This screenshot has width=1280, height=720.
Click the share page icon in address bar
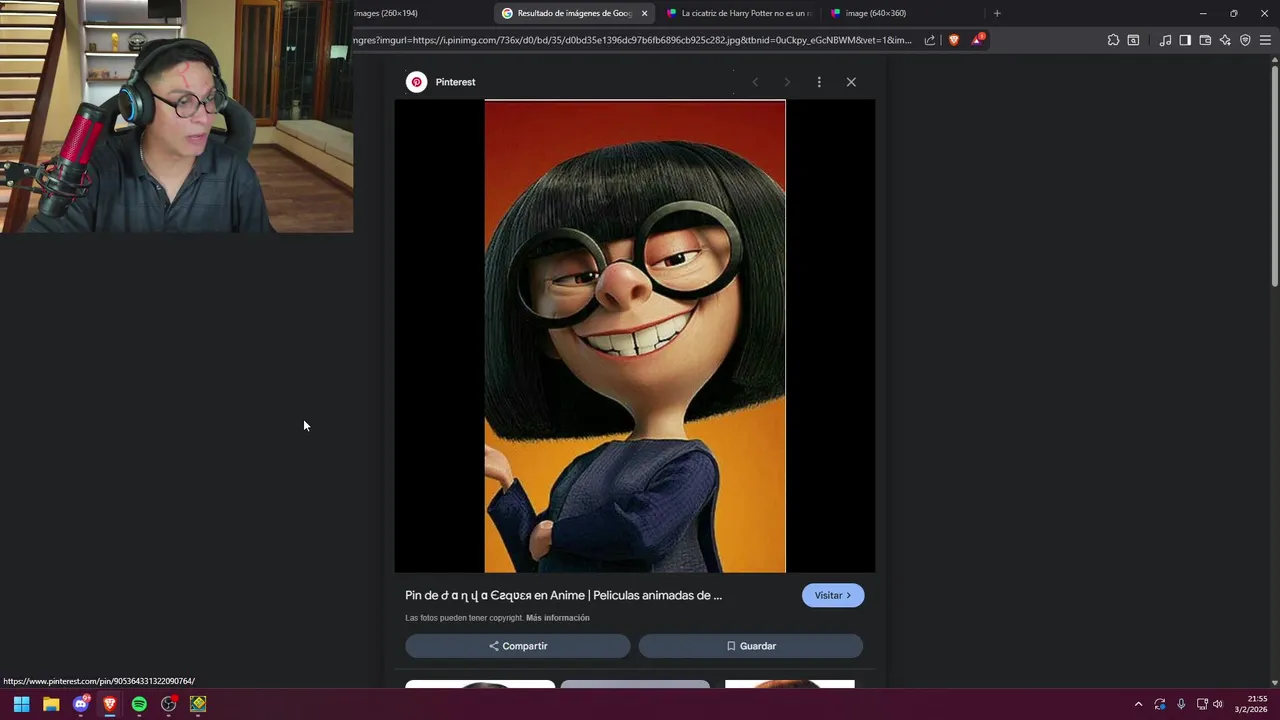(930, 40)
